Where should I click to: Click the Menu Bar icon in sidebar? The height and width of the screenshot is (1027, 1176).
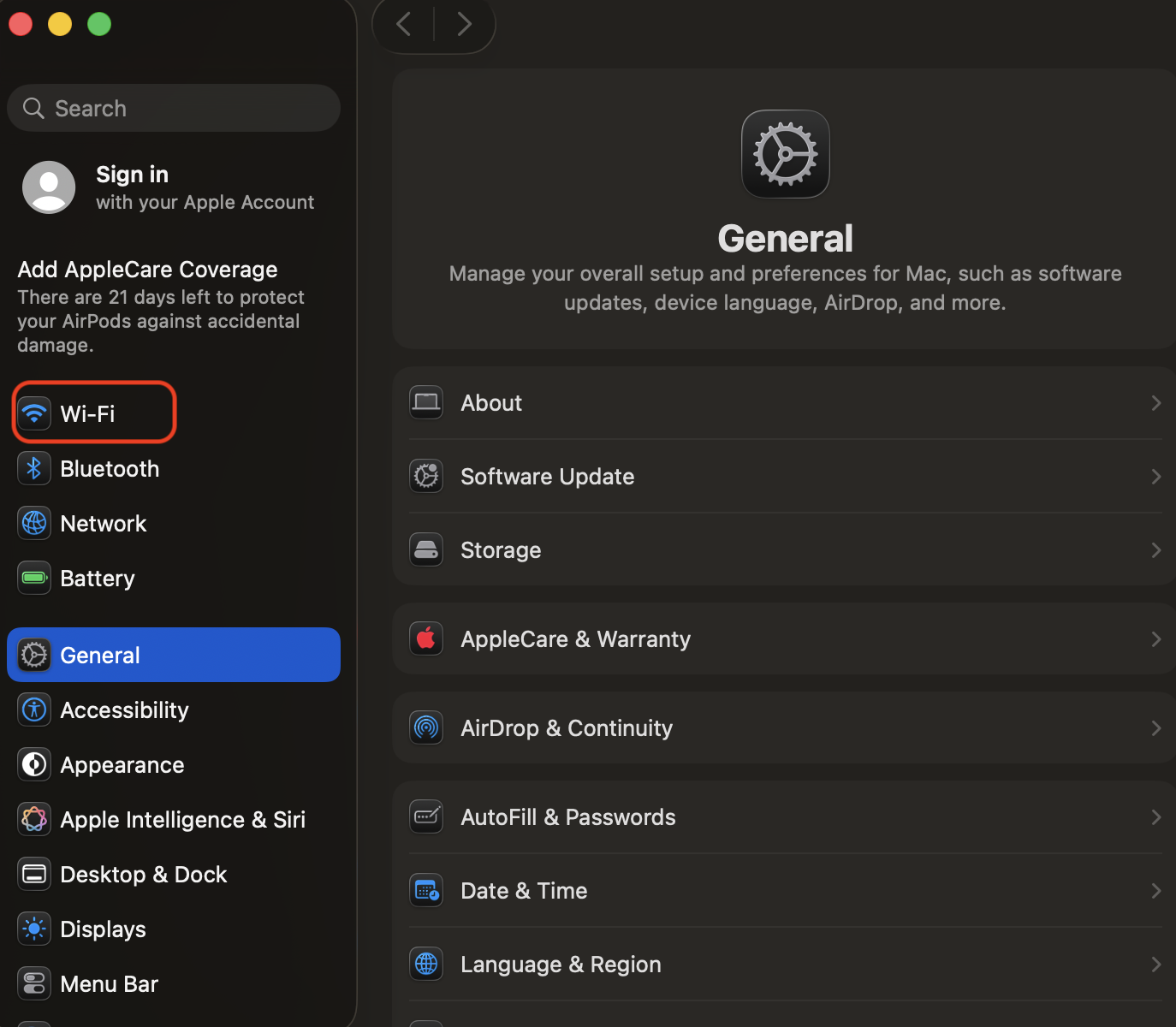pyautogui.click(x=34, y=983)
